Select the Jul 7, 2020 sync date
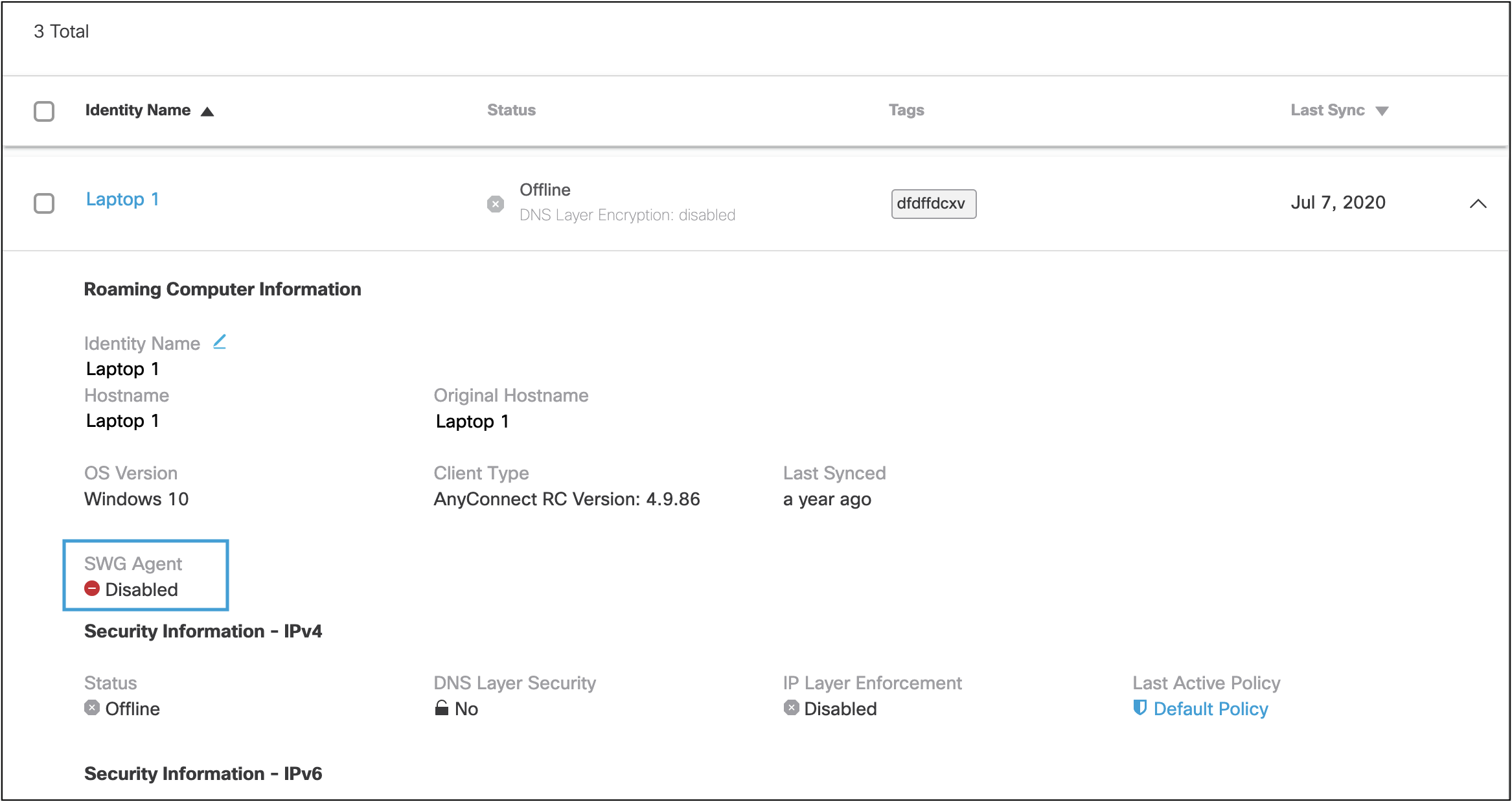The image size is (1512, 802). 1338,202
